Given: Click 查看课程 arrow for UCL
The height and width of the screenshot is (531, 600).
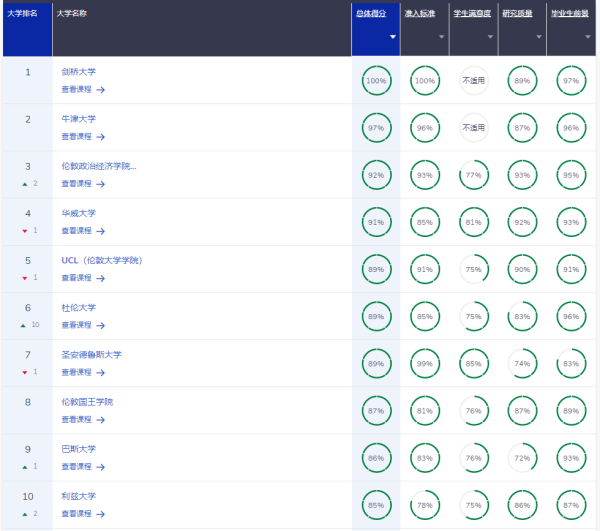Looking at the screenshot, I should point(101,279).
